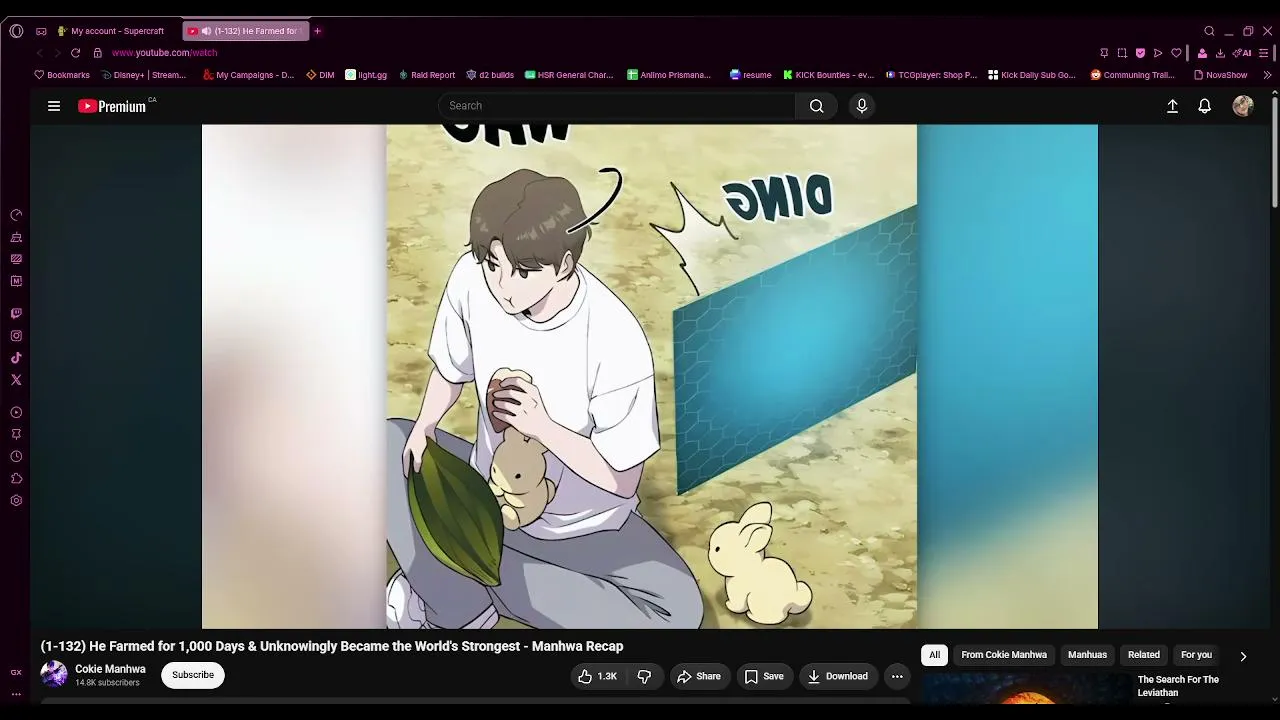
Task: Open the GX Corner sidebar button
Action: [16, 673]
